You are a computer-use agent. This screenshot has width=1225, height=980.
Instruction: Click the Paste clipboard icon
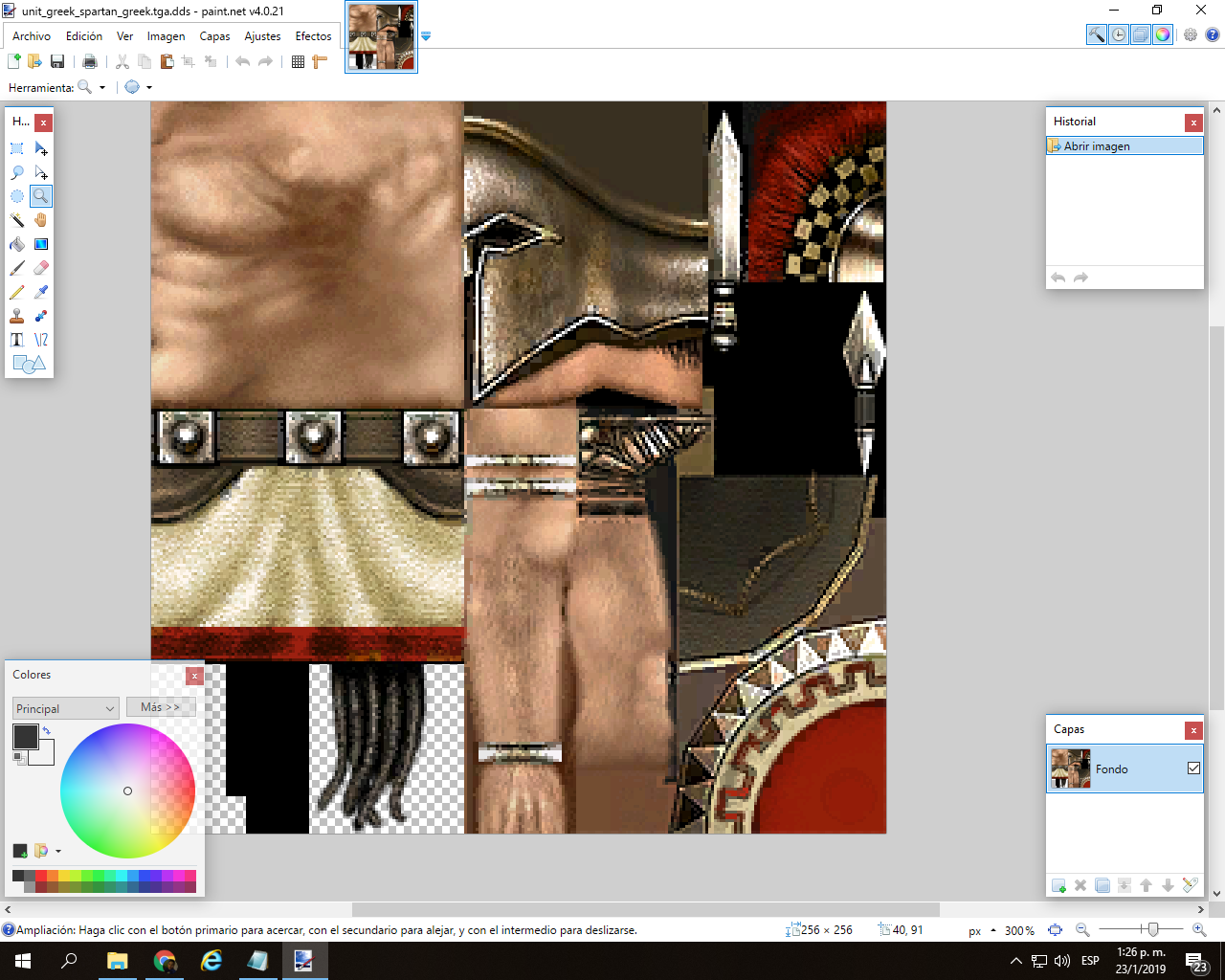(167, 61)
